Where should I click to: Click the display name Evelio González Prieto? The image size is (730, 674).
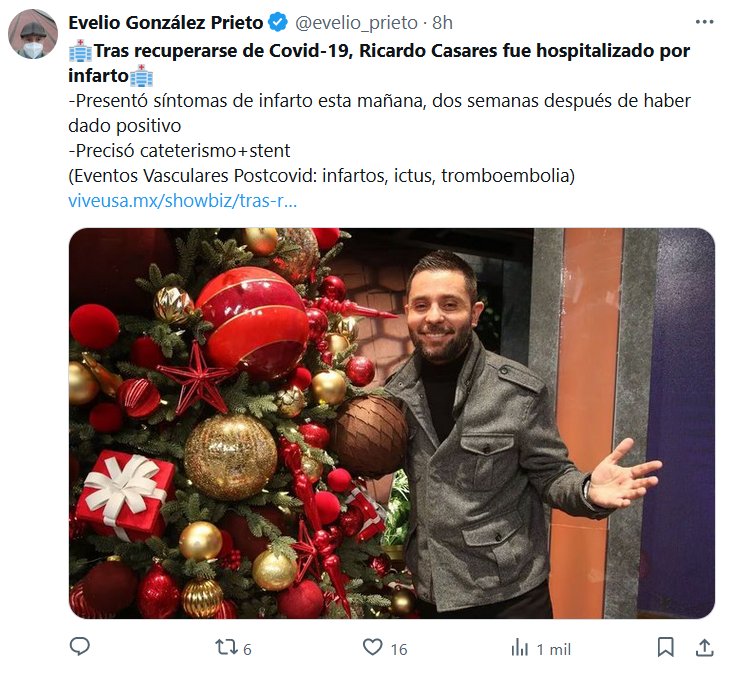point(165,23)
